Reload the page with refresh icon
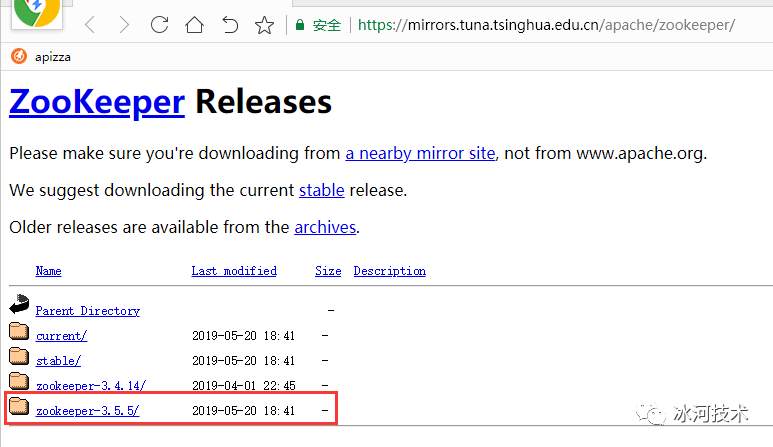The image size is (773, 447). click(159, 25)
